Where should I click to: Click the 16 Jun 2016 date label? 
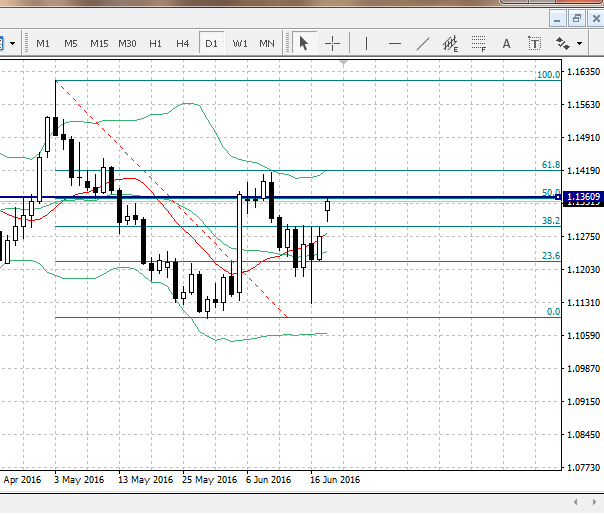pos(335,480)
